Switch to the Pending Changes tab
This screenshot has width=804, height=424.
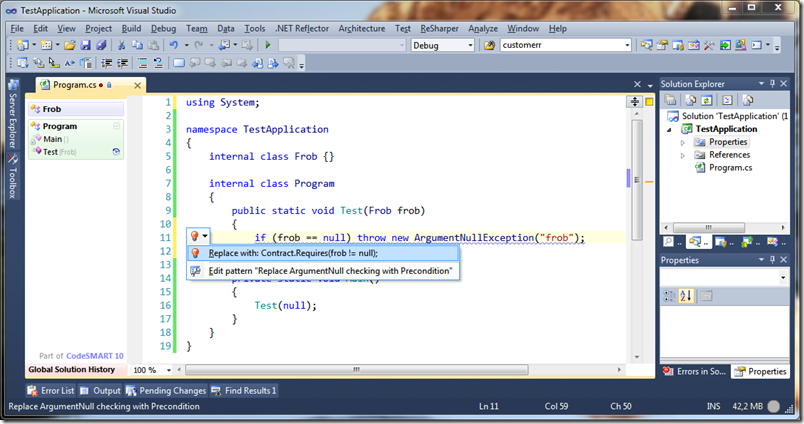(166, 391)
